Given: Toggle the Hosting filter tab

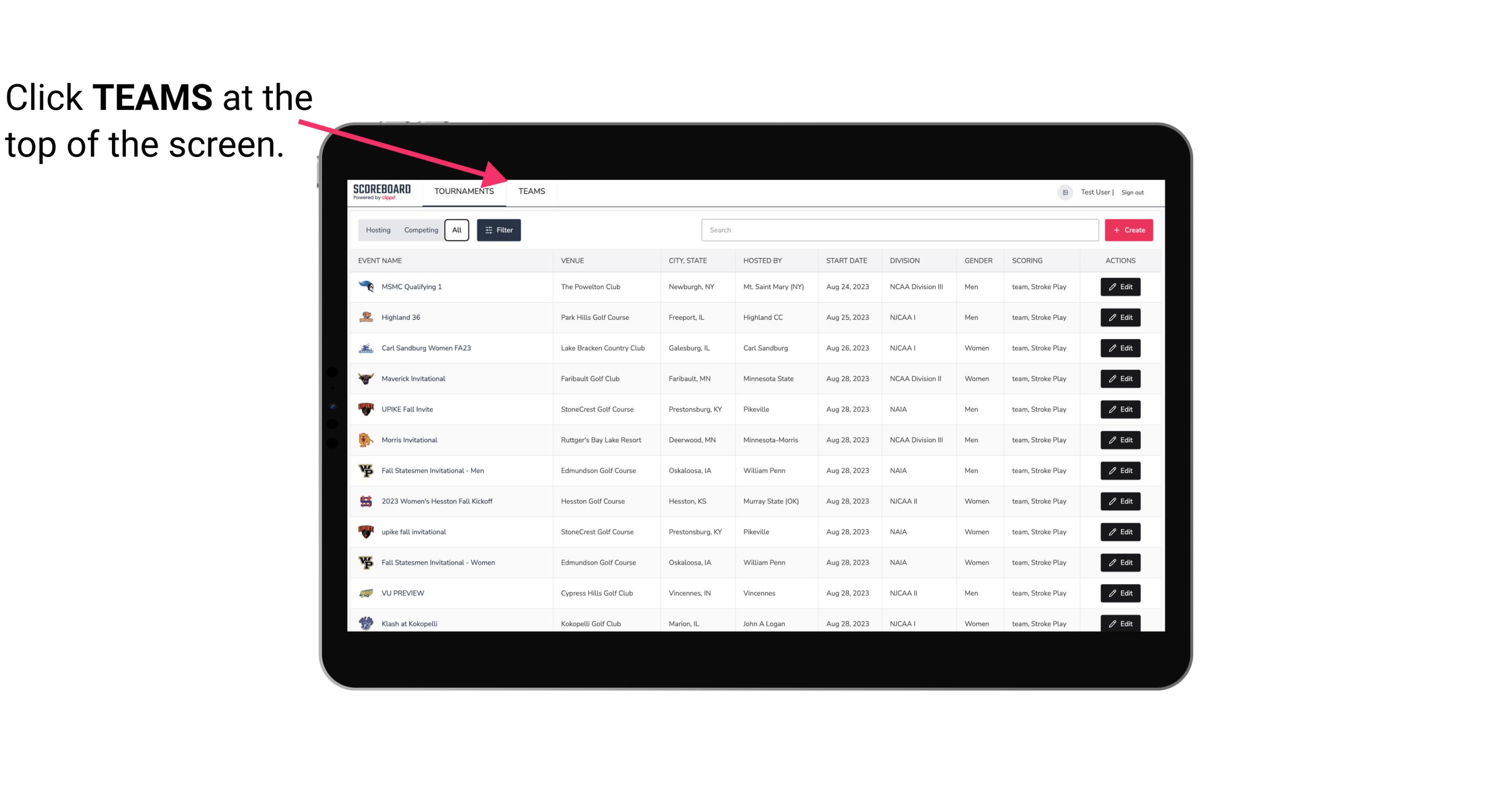Looking at the screenshot, I should pos(378,229).
